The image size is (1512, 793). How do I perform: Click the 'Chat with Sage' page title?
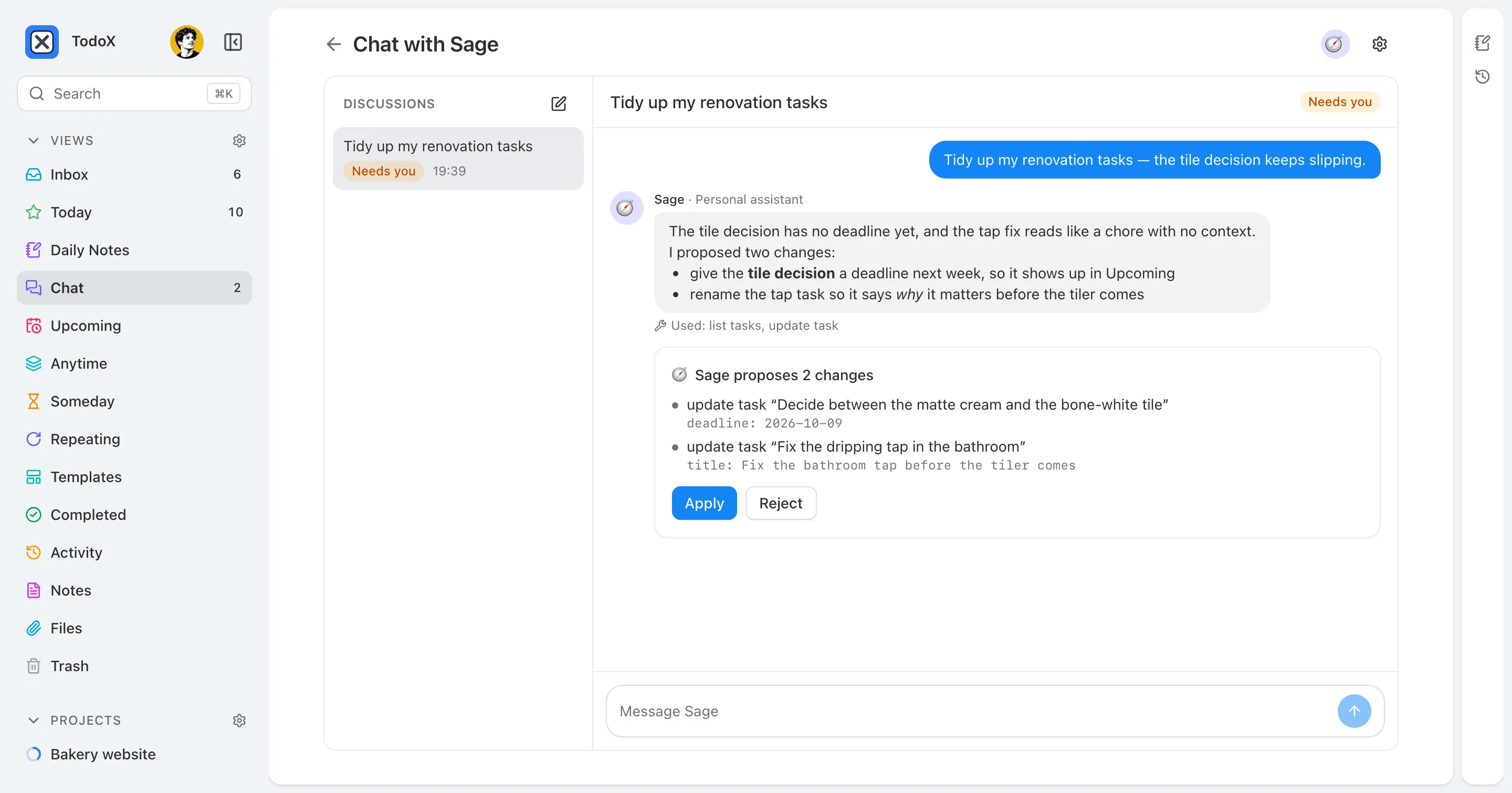[x=426, y=44]
